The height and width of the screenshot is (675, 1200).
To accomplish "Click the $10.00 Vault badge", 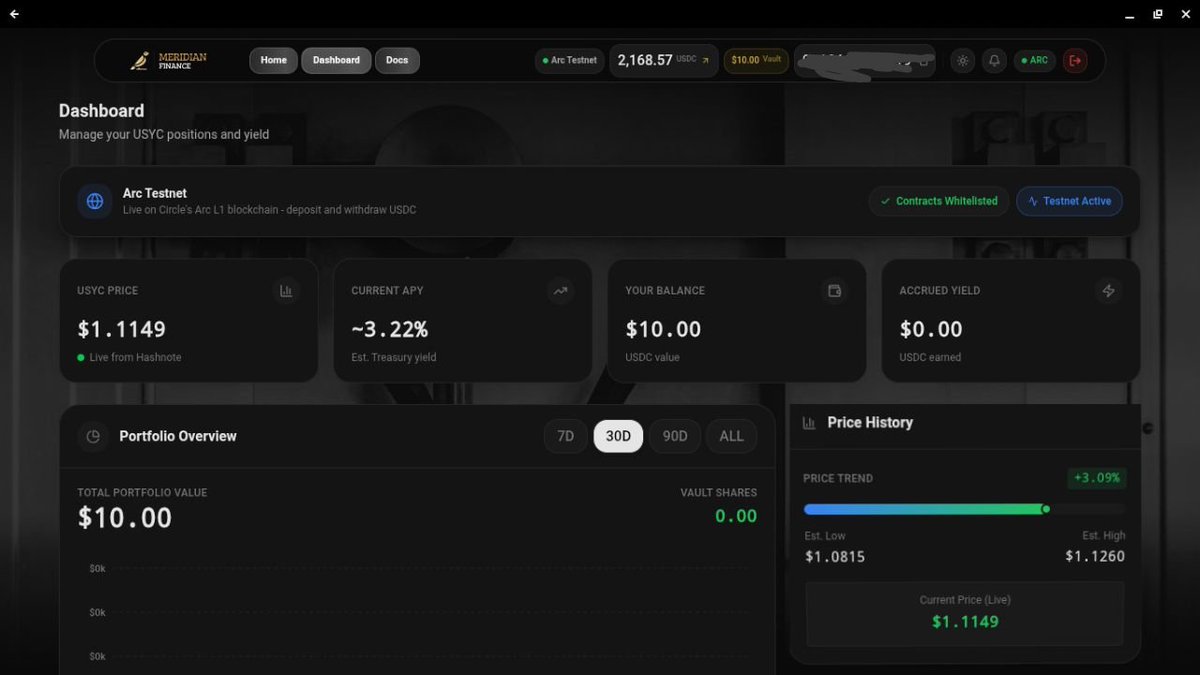I will click(756, 60).
